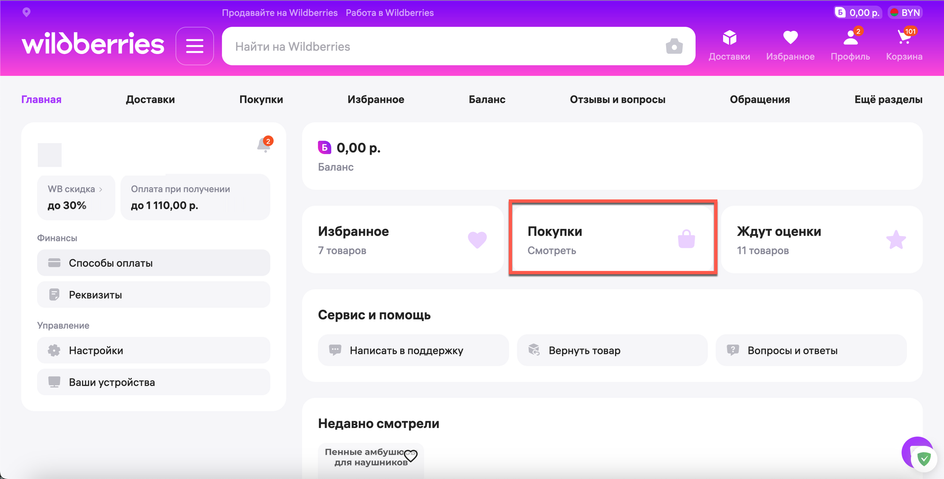
Task: Open Доставки box icon in header
Action: (x=729, y=38)
